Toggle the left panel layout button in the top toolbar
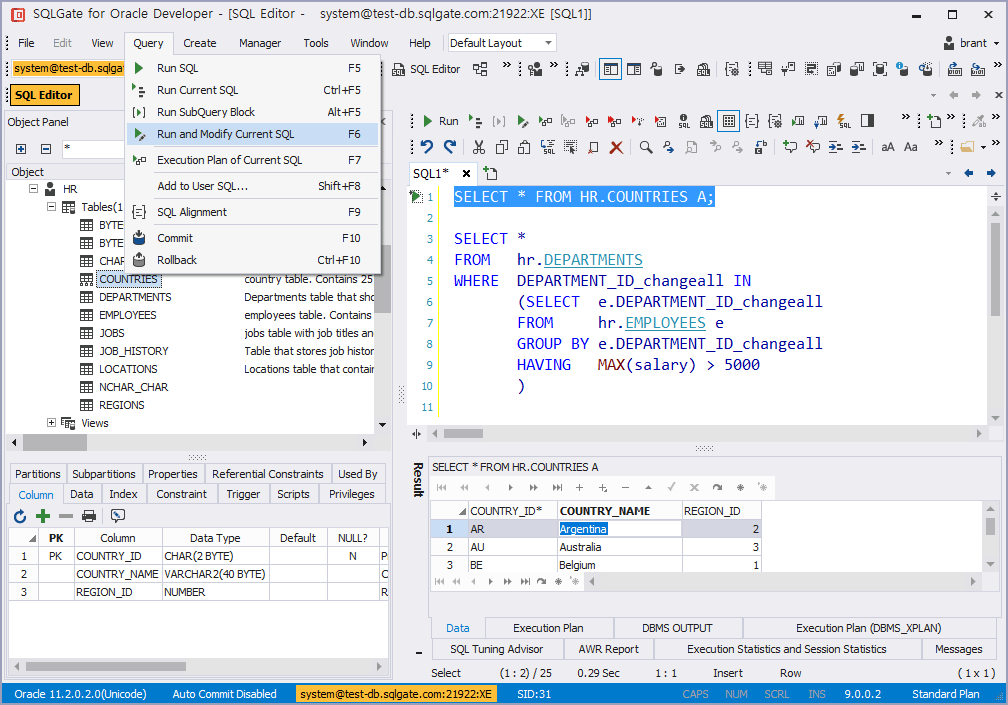This screenshot has width=1008, height=705. click(609, 69)
